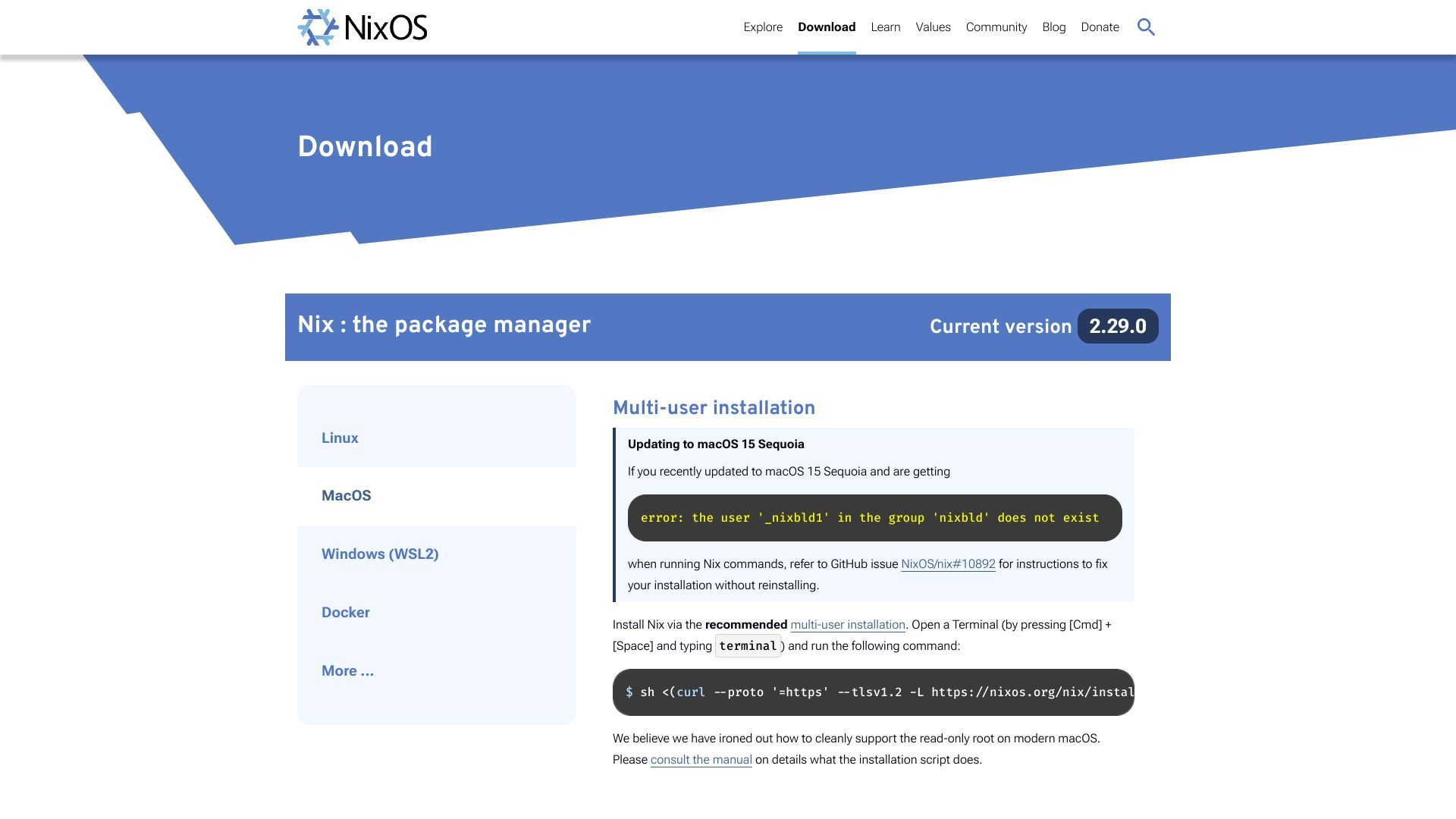
Task: Choose the Windows (WSL2) tab
Action: click(437, 554)
